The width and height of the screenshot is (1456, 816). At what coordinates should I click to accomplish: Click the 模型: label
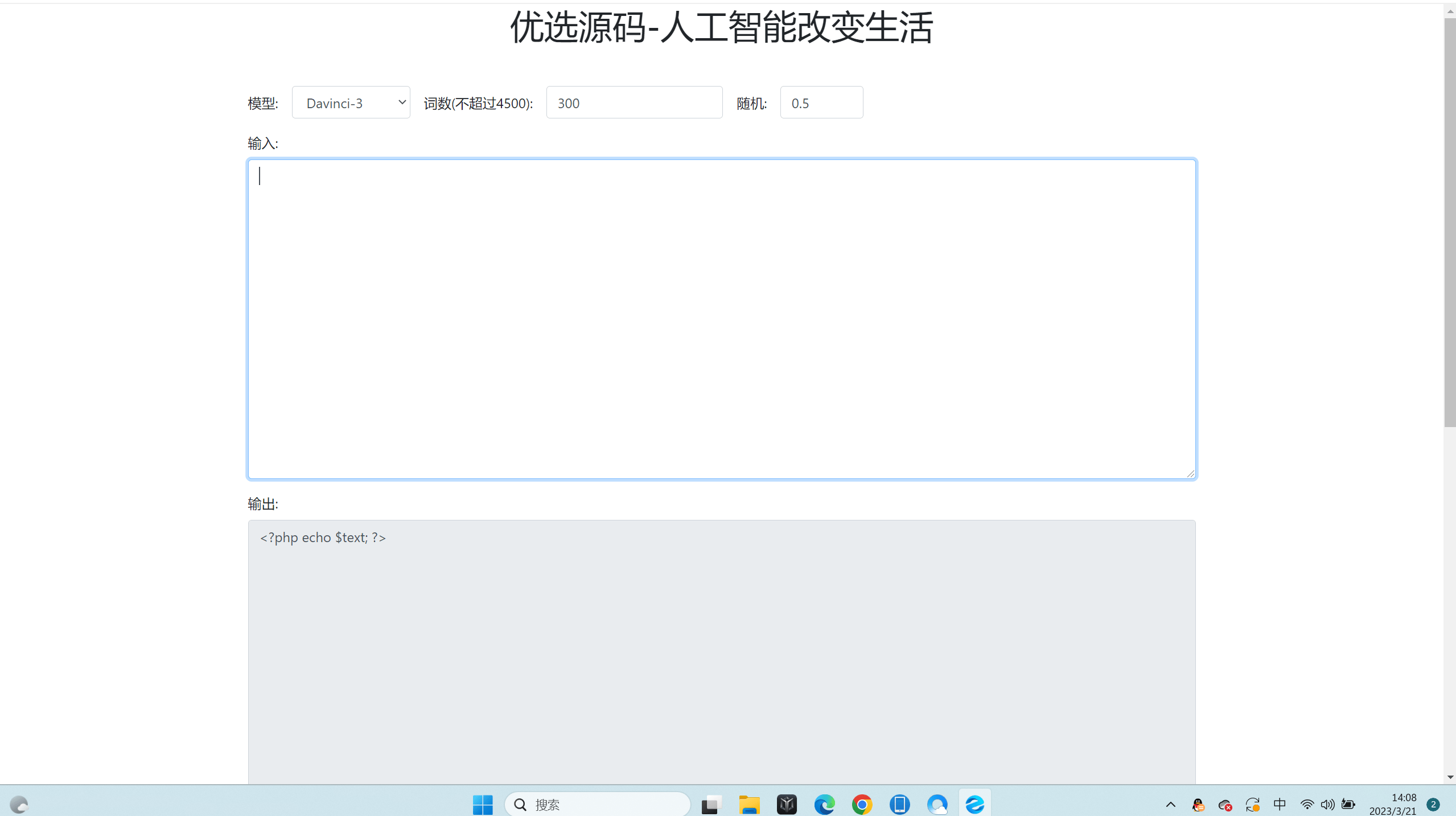click(x=263, y=104)
